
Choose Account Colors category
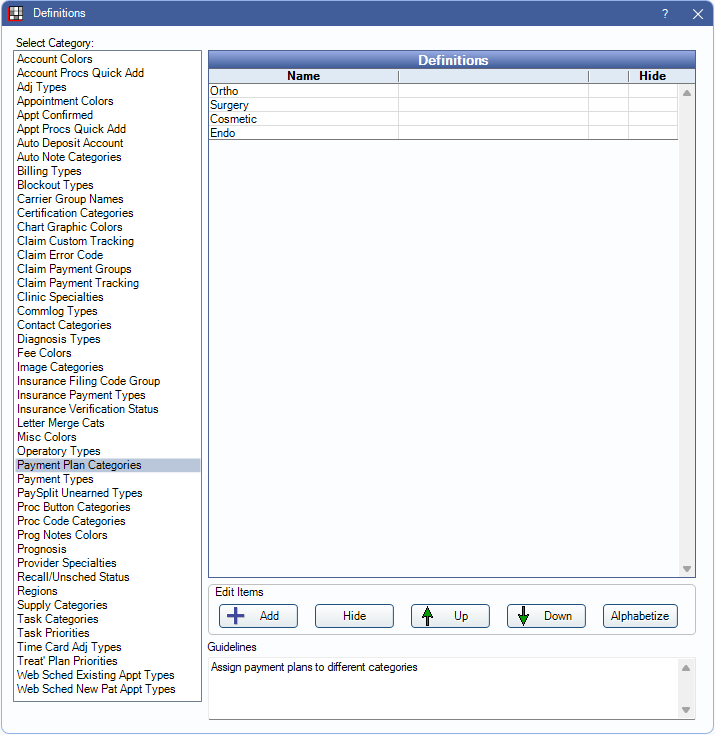(55, 59)
